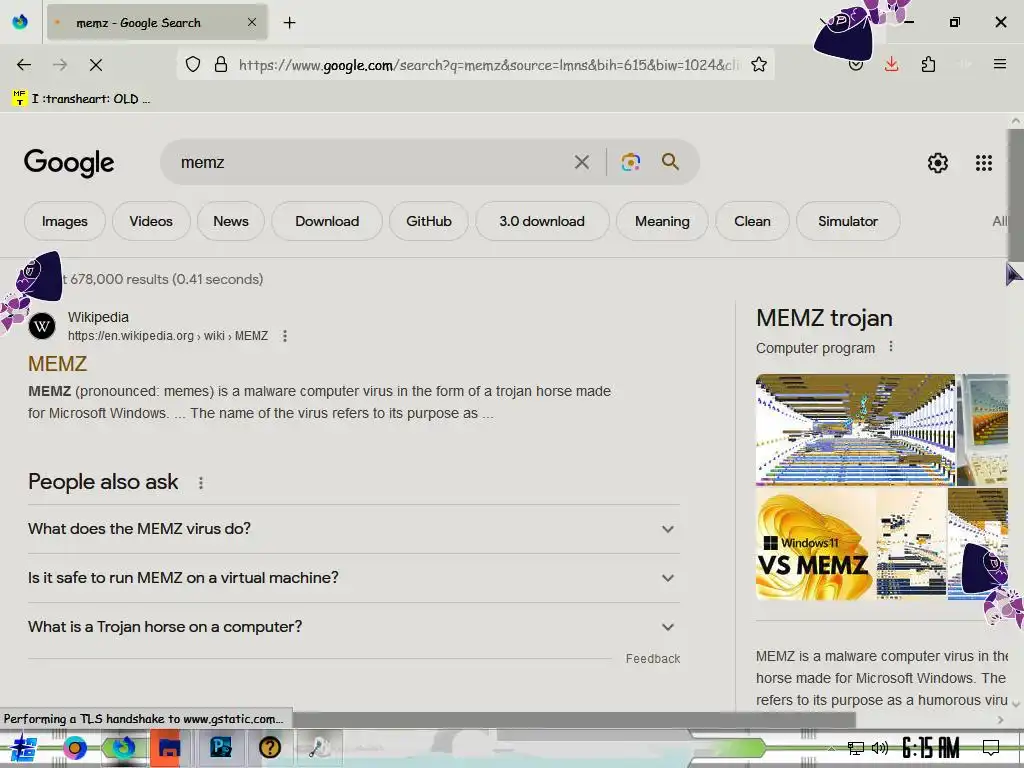Switch to the News filter
This screenshot has height=768, width=1024.
[x=231, y=221]
